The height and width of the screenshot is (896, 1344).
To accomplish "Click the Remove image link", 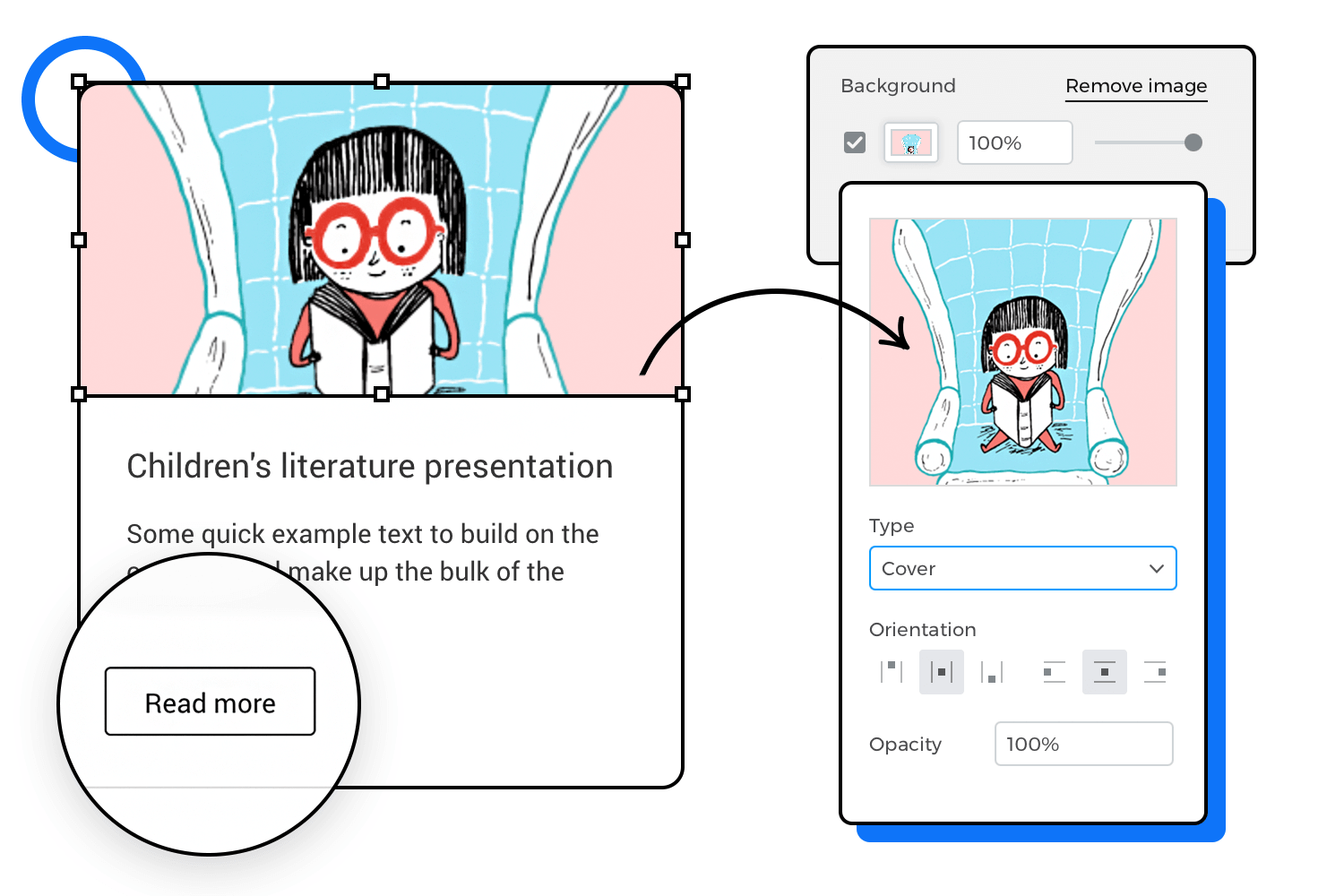I will tap(1136, 86).
